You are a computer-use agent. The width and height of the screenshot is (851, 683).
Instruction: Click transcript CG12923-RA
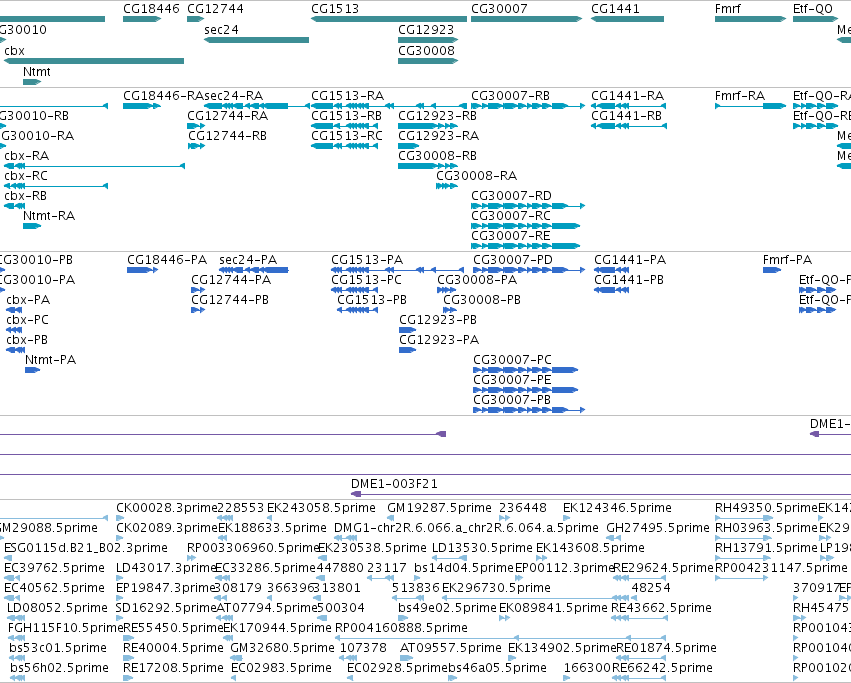[408, 146]
